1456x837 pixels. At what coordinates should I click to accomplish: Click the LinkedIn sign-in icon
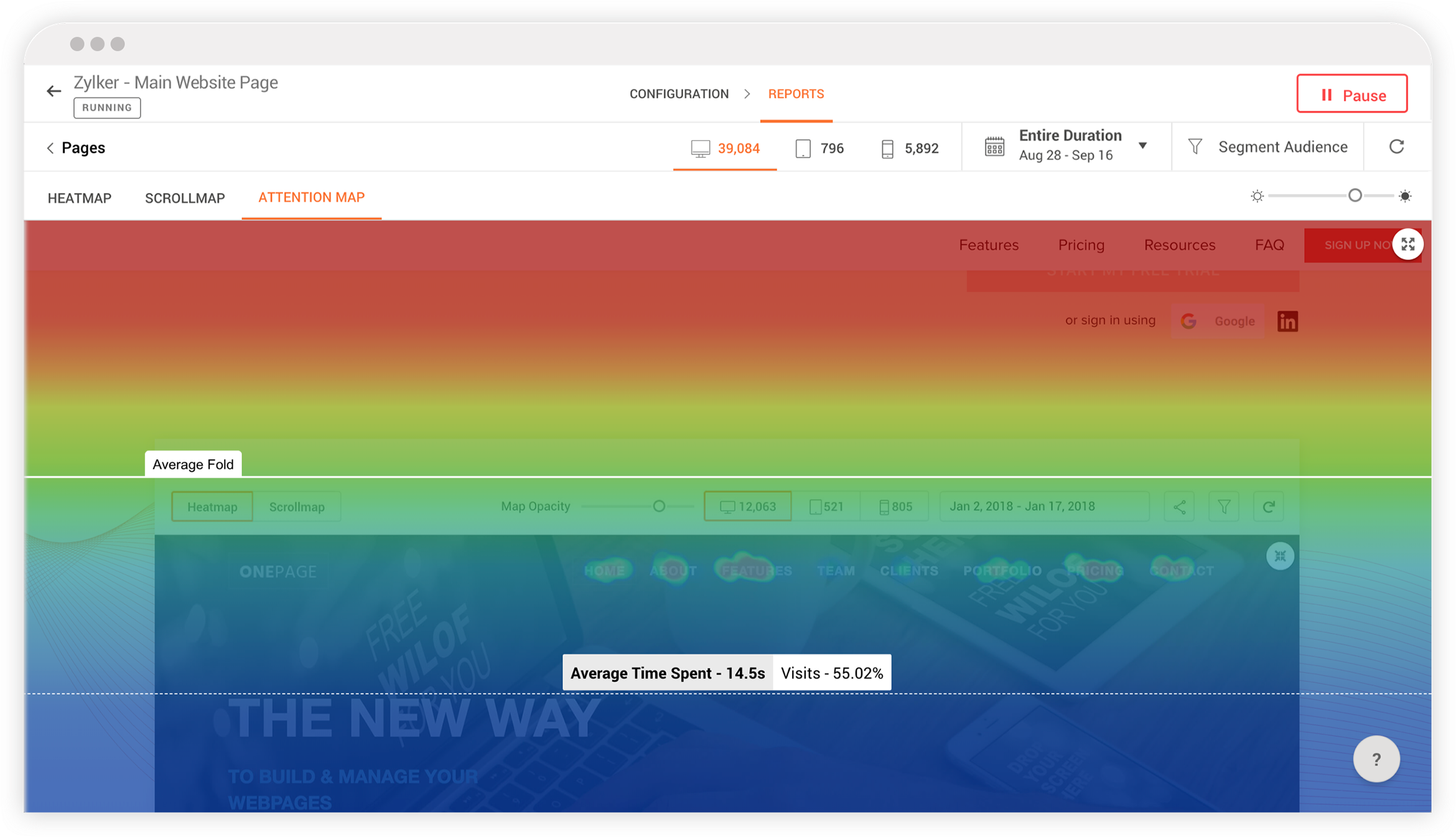pyautogui.click(x=1287, y=321)
